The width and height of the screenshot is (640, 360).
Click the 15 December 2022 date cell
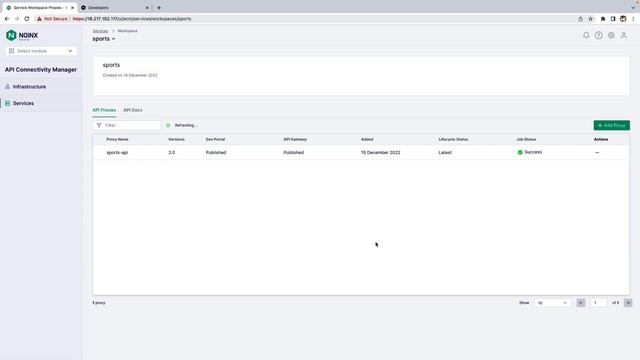(380, 153)
